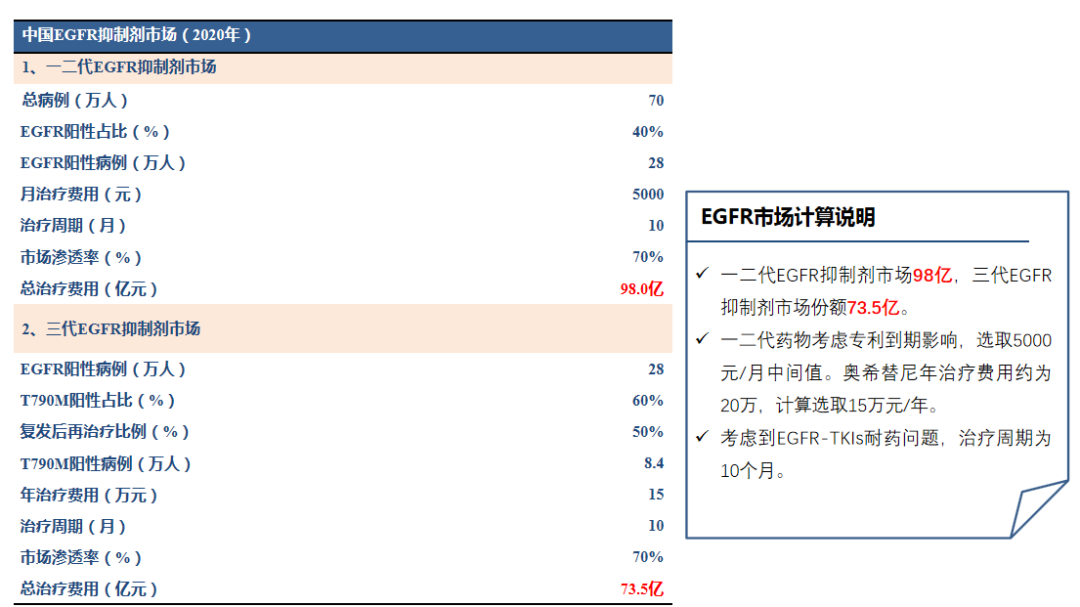This screenshot has width=1080, height=607.
Task: Select the table title 中国EGFR抑制剂市场（2020年）
Action: 136,35
